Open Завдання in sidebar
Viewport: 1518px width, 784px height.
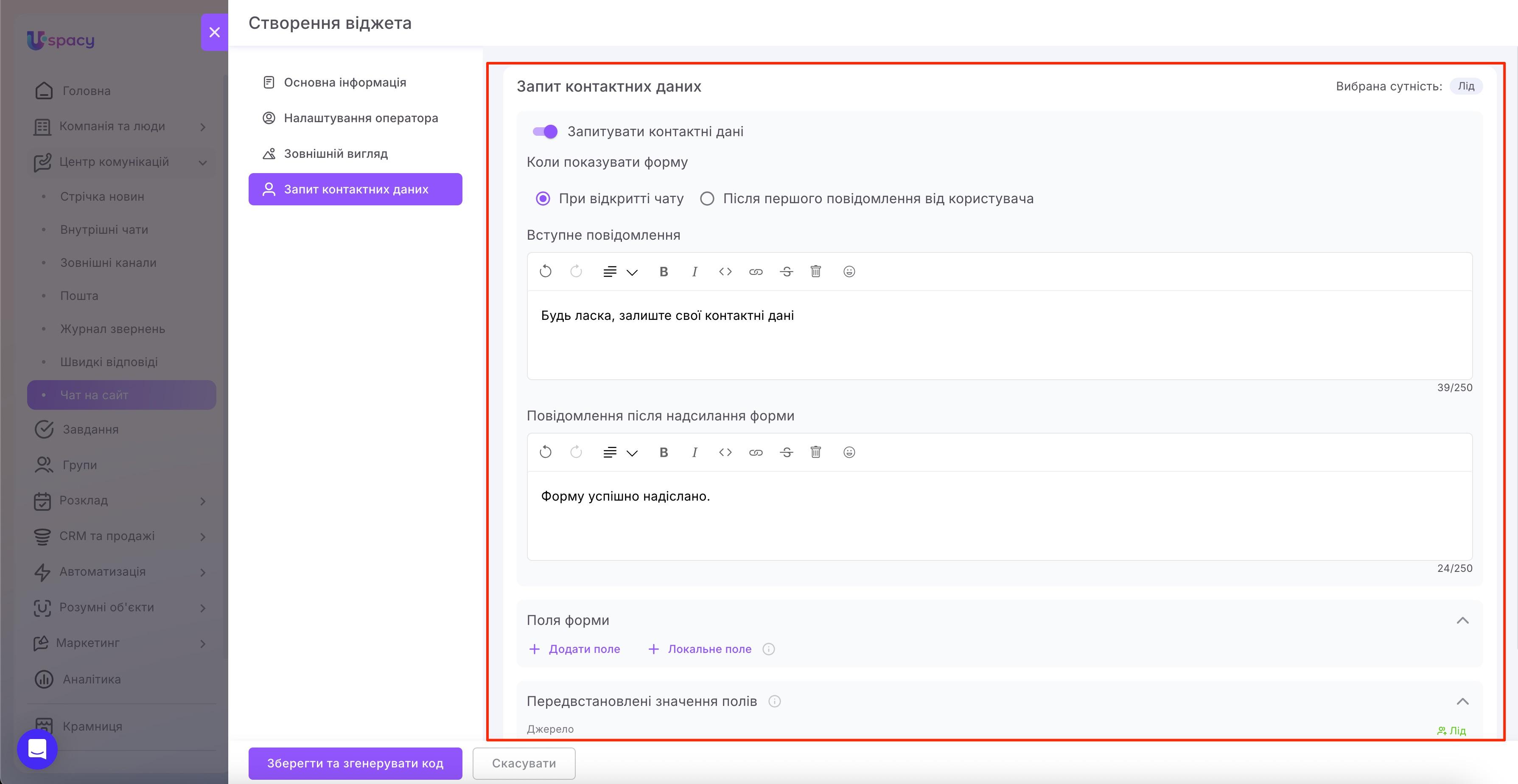[121, 429]
